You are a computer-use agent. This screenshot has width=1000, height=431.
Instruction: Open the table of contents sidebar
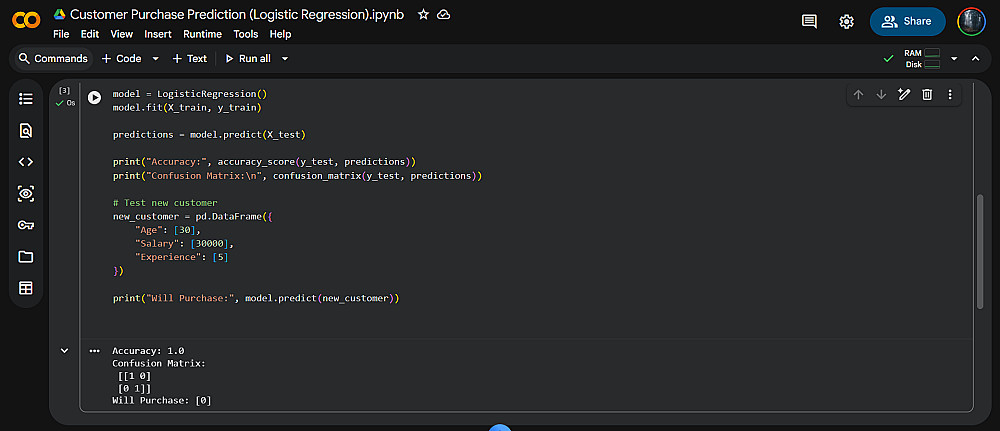(x=26, y=99)
